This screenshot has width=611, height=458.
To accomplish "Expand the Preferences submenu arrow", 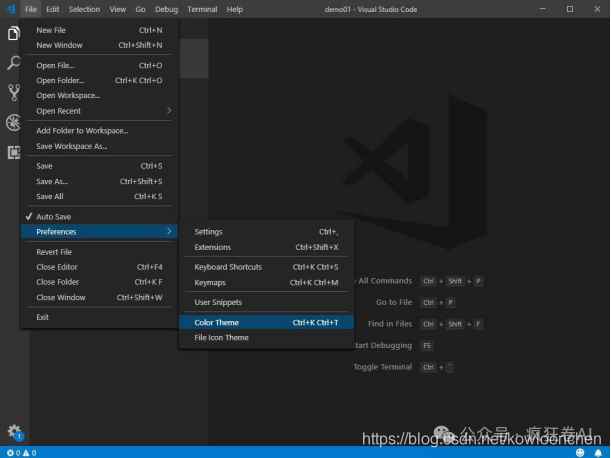I will (x=168, y=232).
